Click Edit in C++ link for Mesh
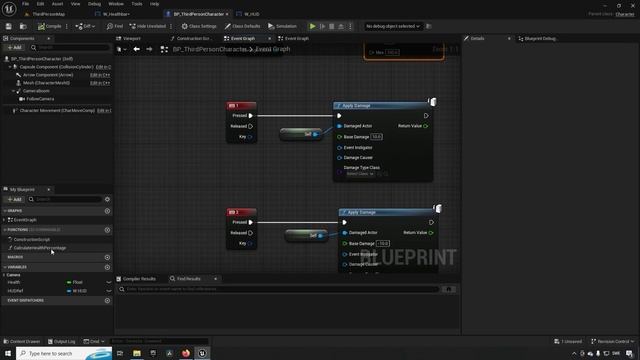This screenshot has width=640, height=360. [100, 83]
